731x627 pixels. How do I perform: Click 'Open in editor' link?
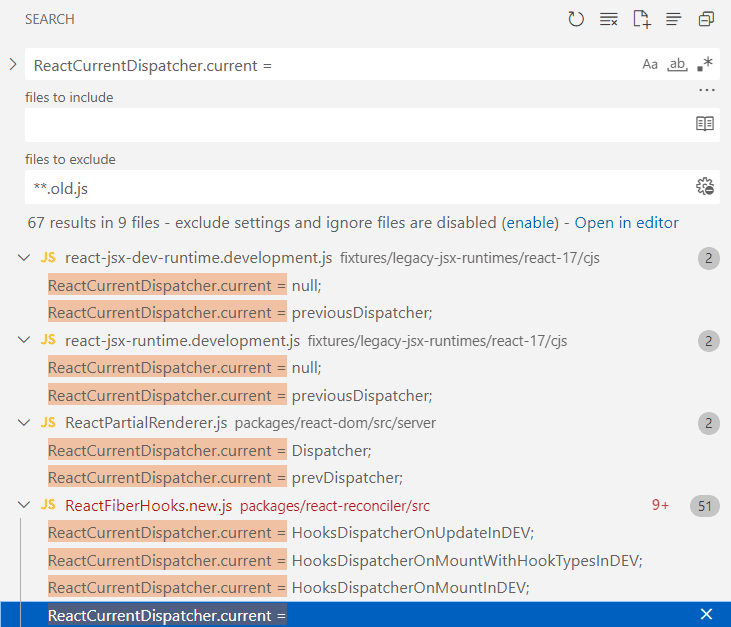tap(626, 223)
